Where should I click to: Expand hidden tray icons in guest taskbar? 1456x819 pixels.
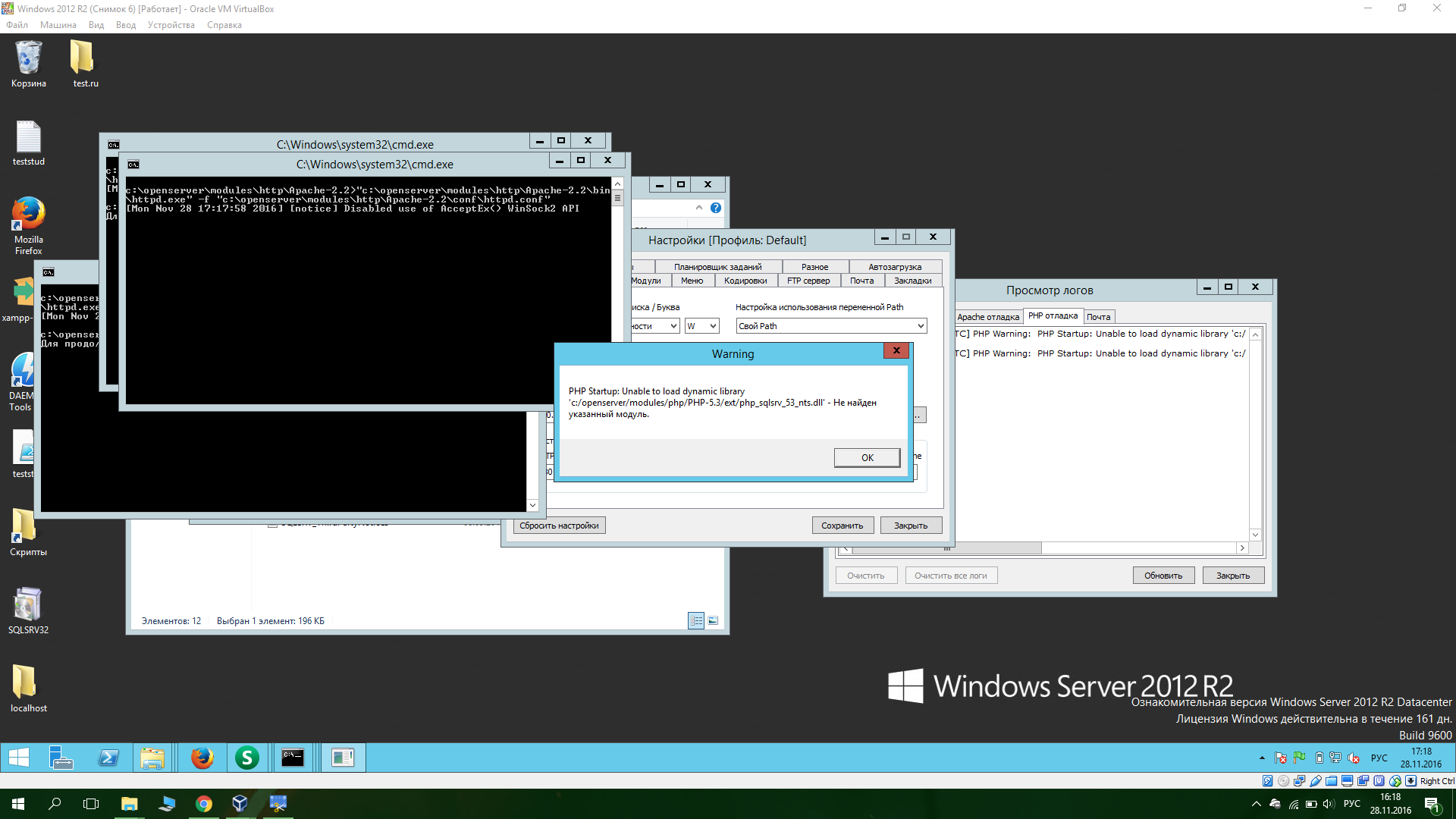point(1262,758)
